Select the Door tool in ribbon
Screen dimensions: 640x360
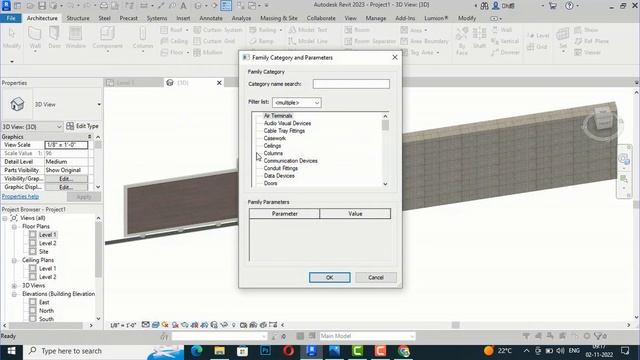click(x=54, y=38)
